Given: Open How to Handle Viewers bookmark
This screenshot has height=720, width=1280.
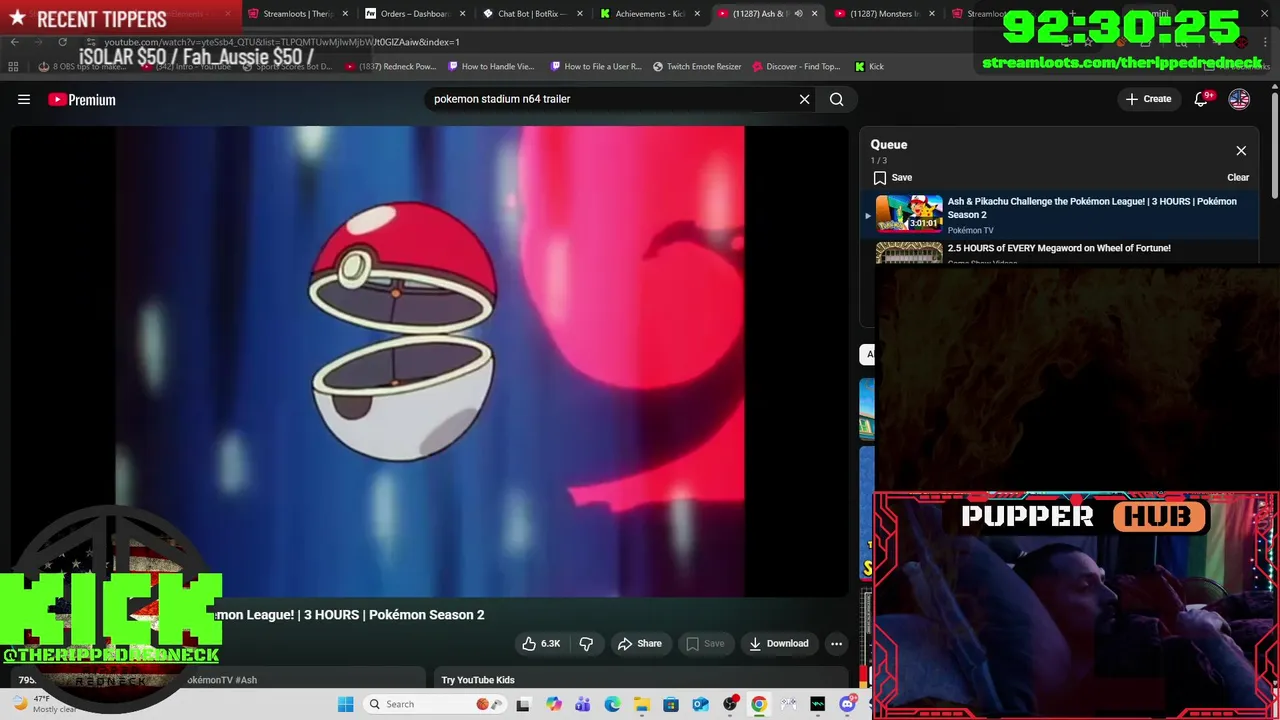Looking at the screenshot, I should pyautogui.click(x=491, y=66).
